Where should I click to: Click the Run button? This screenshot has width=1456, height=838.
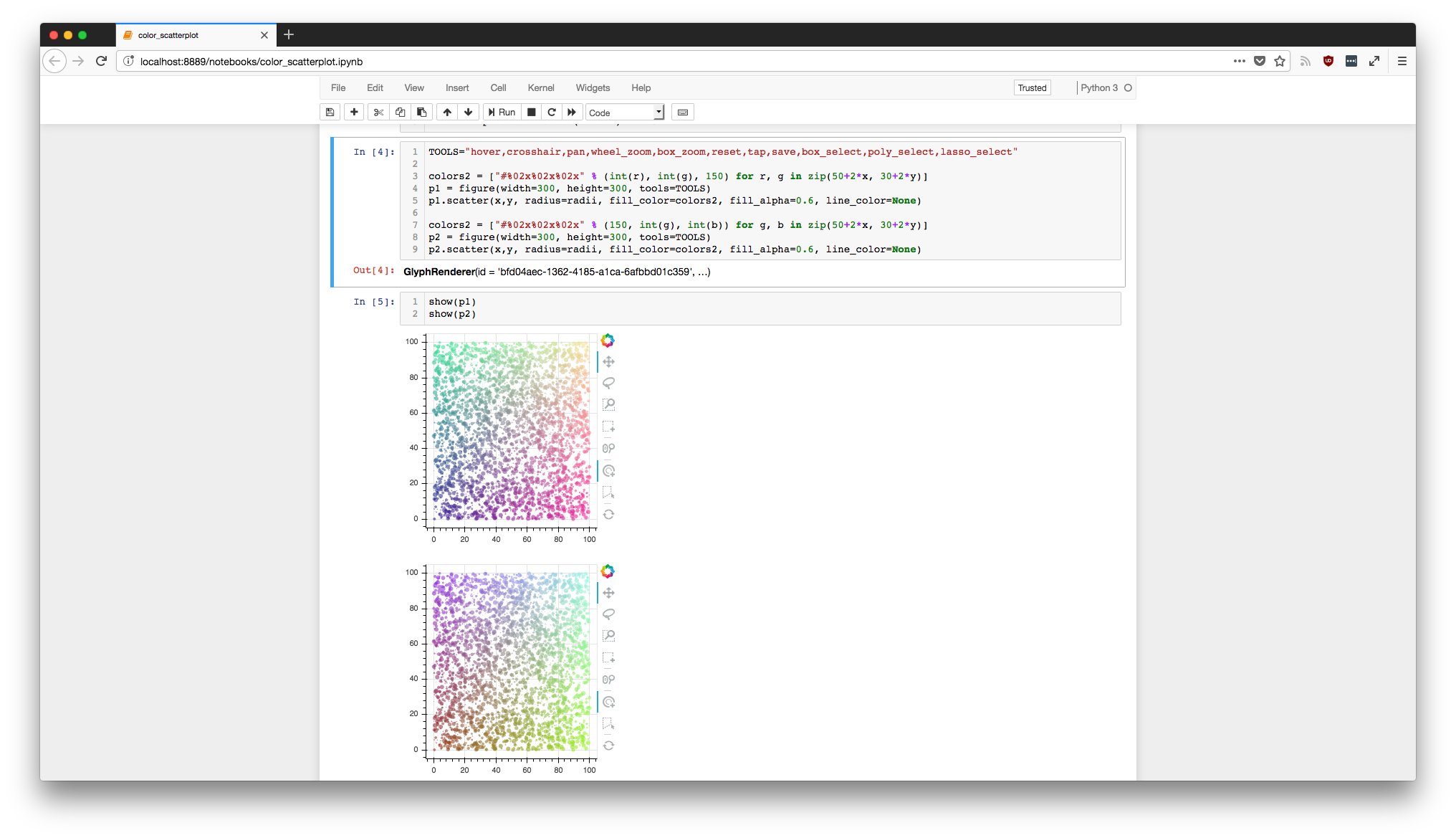click(x=502, y=112)
